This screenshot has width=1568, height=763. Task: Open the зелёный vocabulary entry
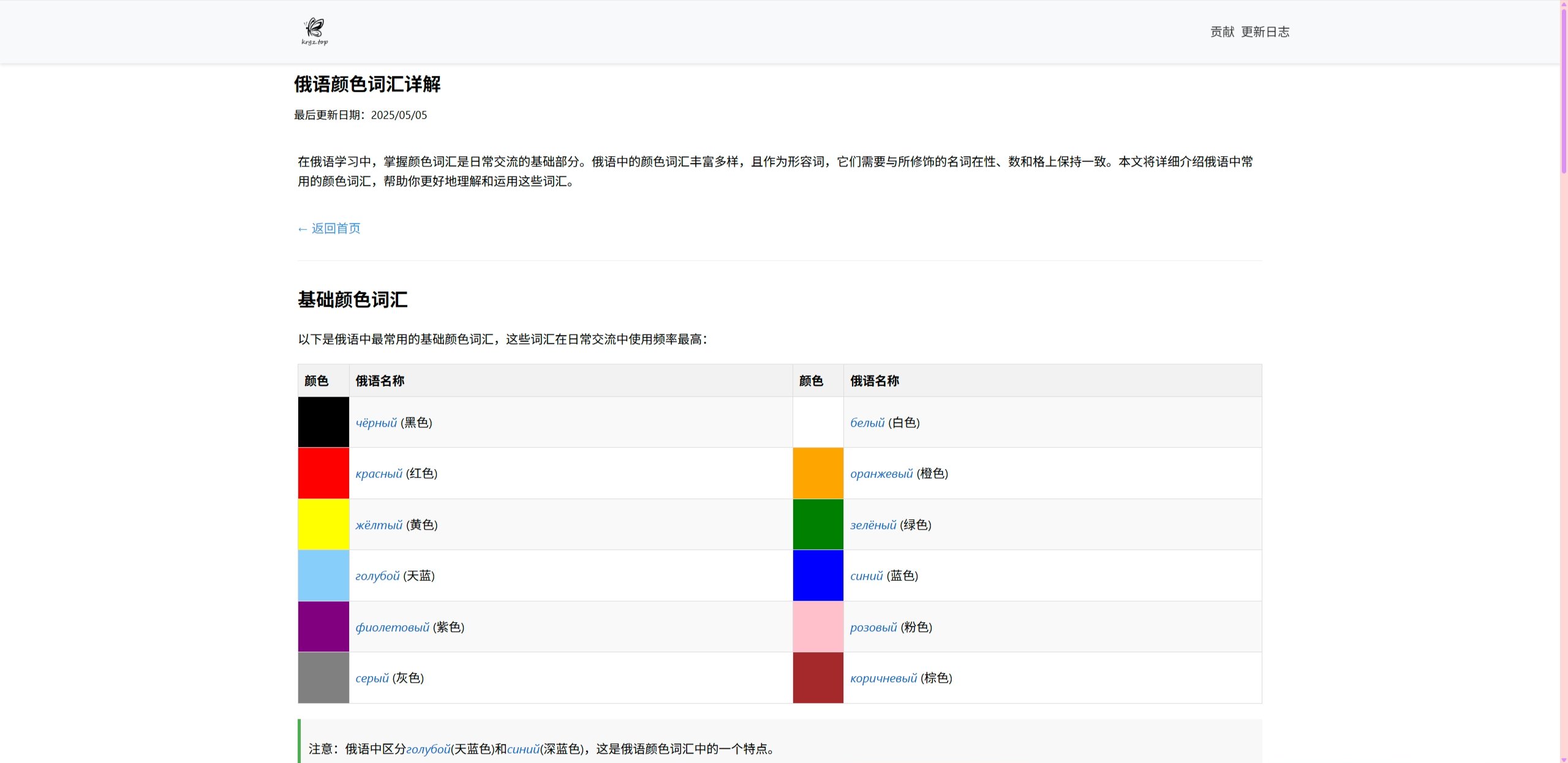[x=873, y=525]
